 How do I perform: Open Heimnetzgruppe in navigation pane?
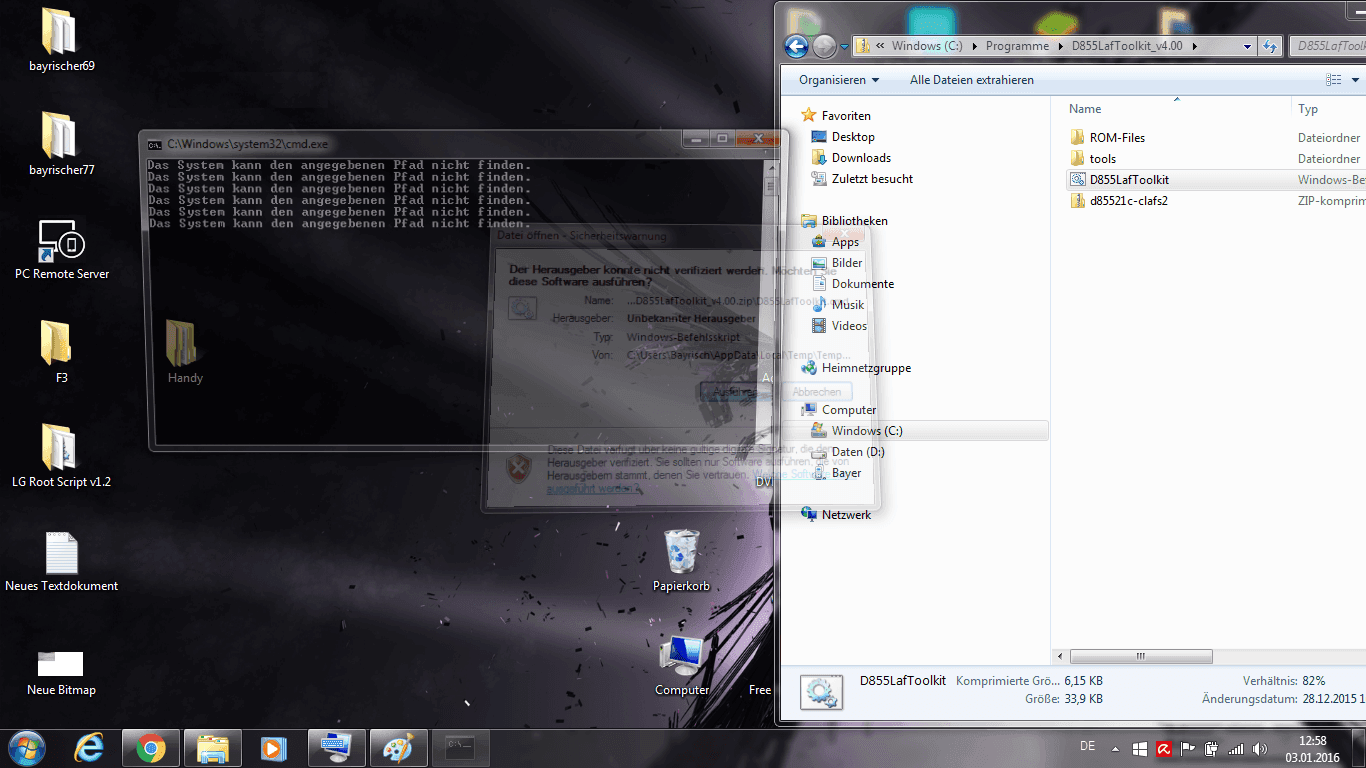click(866, 368)
